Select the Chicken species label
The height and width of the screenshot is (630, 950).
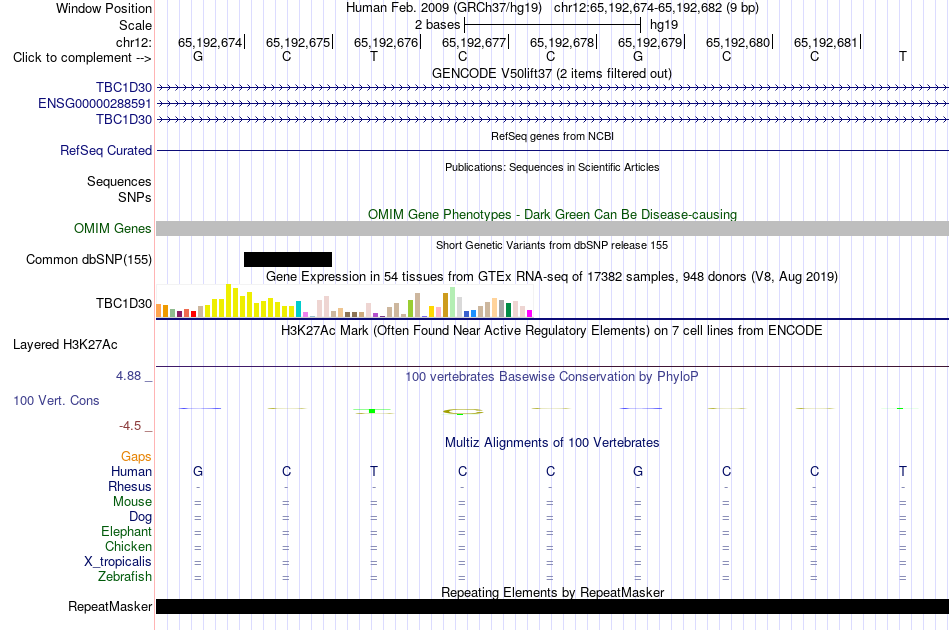[x=128, y=546]
